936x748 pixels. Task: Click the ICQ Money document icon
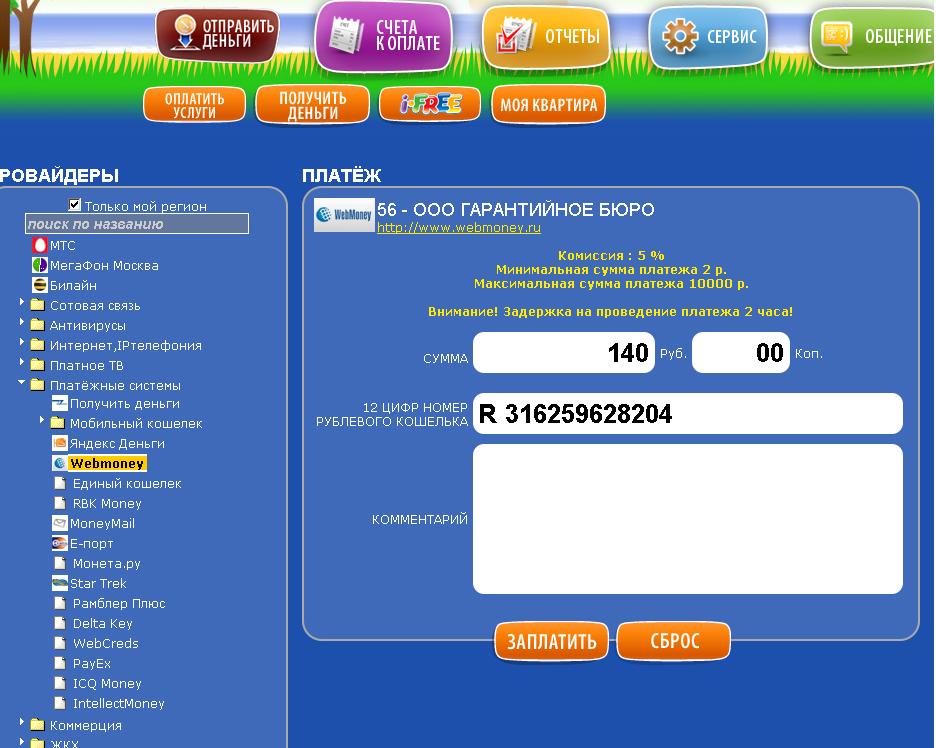[x=60, y=683]
